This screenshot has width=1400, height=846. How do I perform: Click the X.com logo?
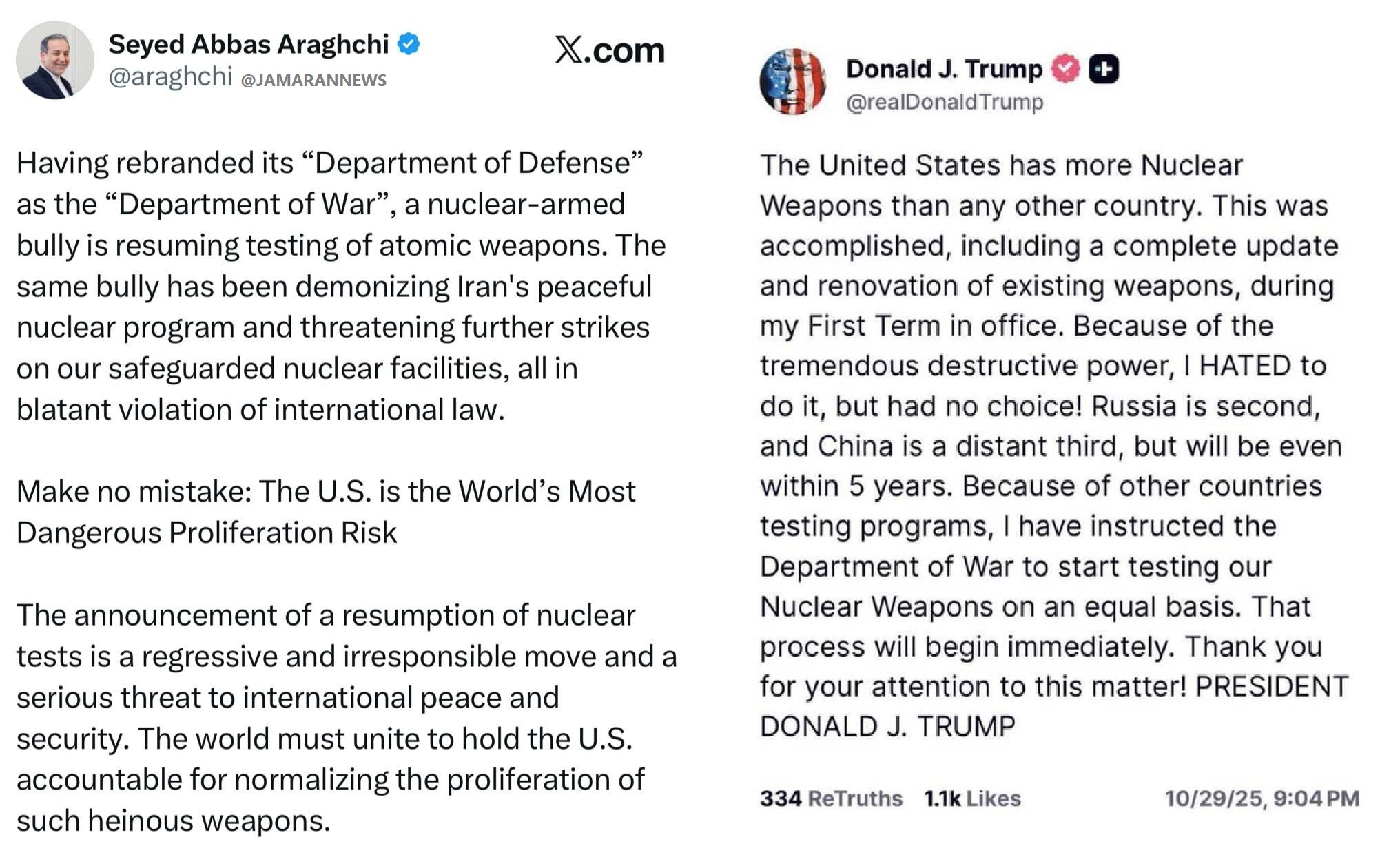(x=609, y=50)
